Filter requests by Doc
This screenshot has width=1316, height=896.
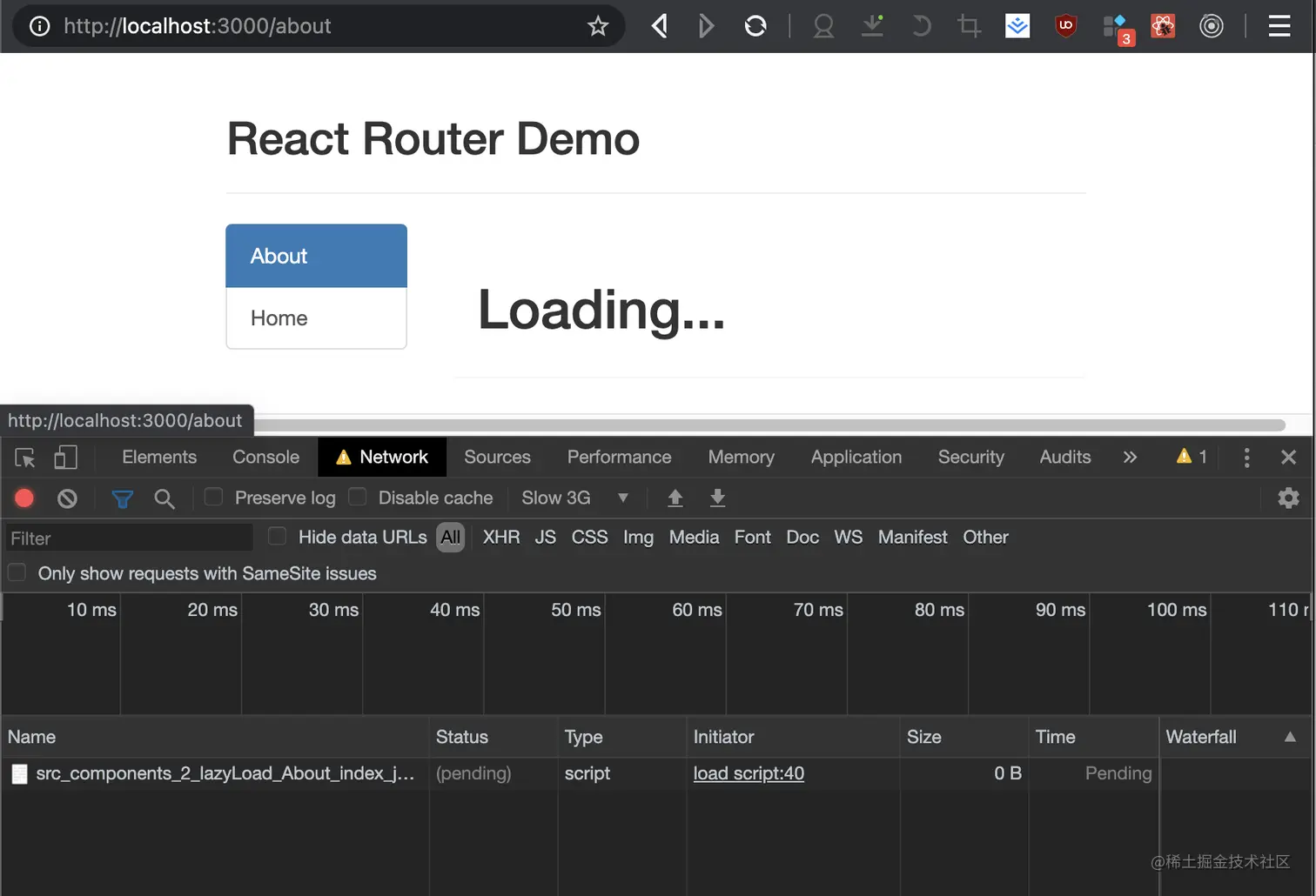click(x=802, y=538)
